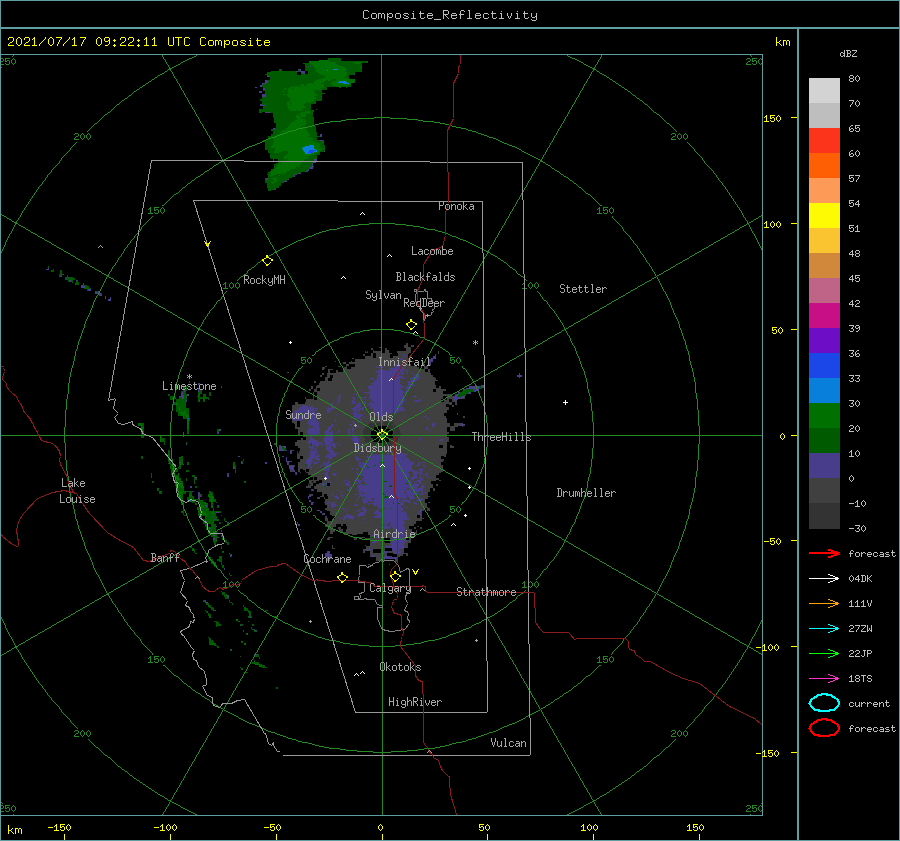Click the RedDeer city label

tap(424, 303)
